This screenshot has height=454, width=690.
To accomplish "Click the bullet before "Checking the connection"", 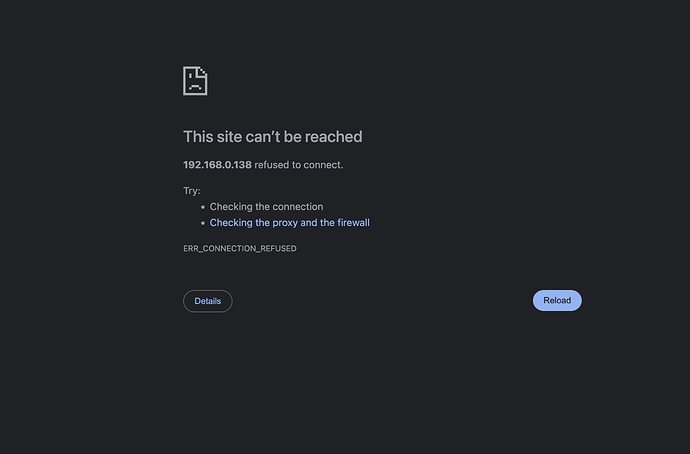I will point(203,207).
